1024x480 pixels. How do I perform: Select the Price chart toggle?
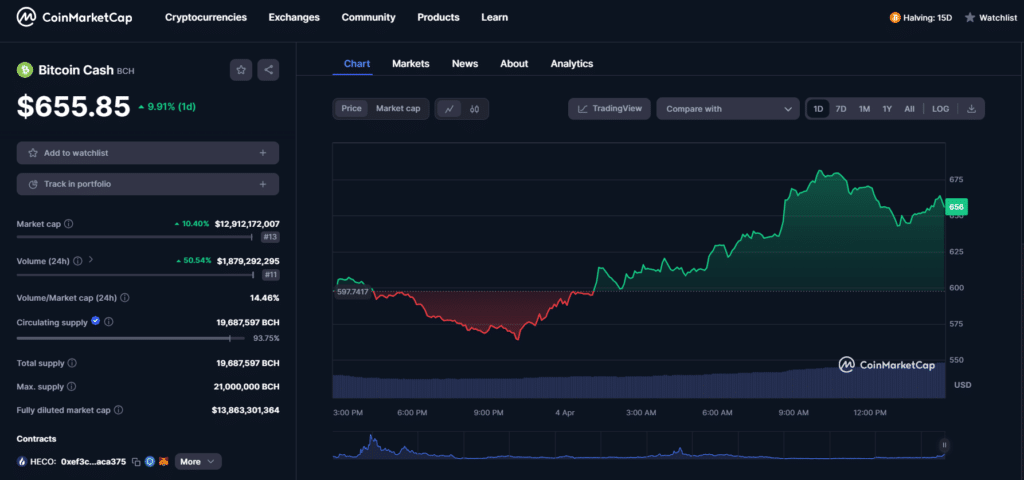pyautogui.click(x=351, y=108)
